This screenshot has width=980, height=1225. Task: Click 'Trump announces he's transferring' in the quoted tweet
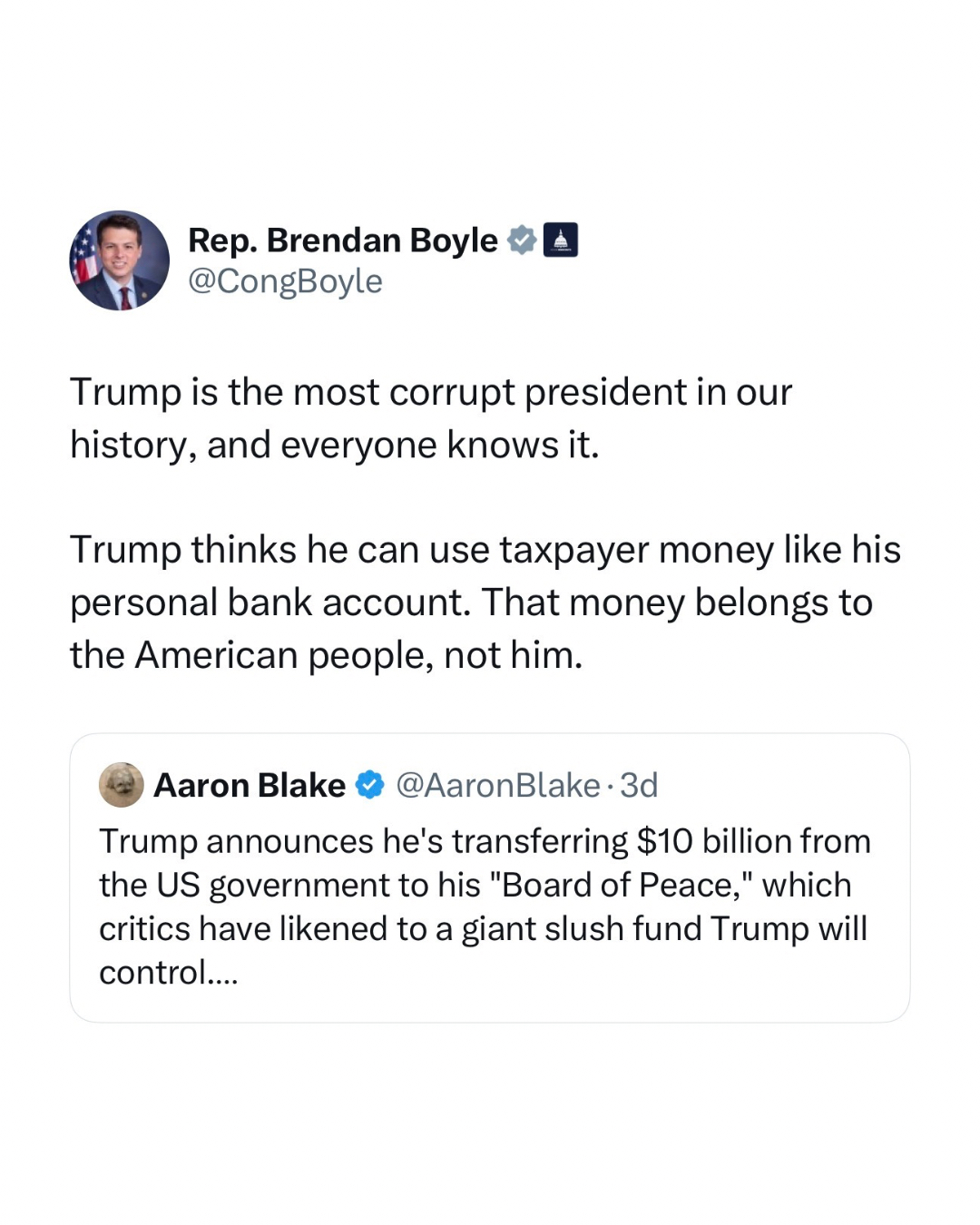pos(363,841)
